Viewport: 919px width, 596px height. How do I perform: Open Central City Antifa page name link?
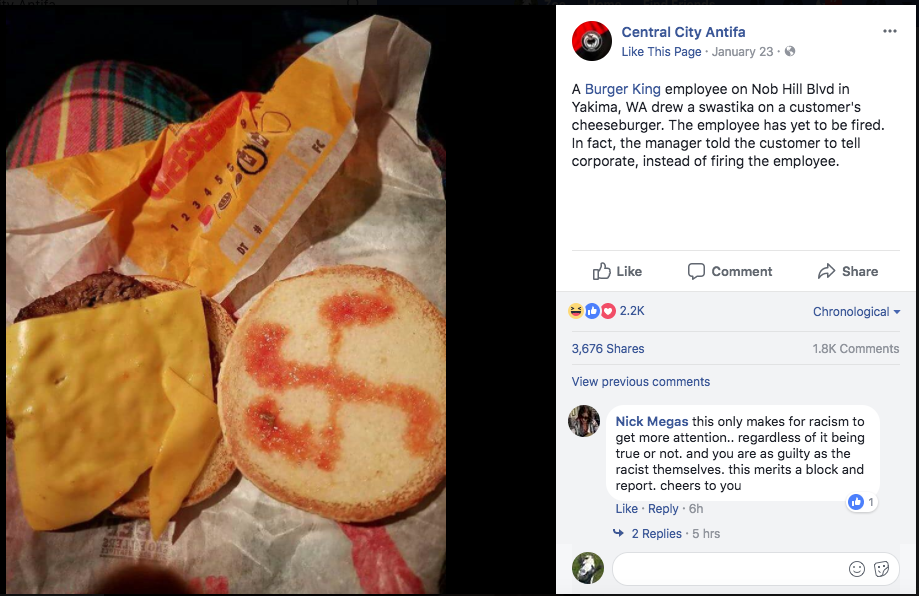click(x=683, y=32)
